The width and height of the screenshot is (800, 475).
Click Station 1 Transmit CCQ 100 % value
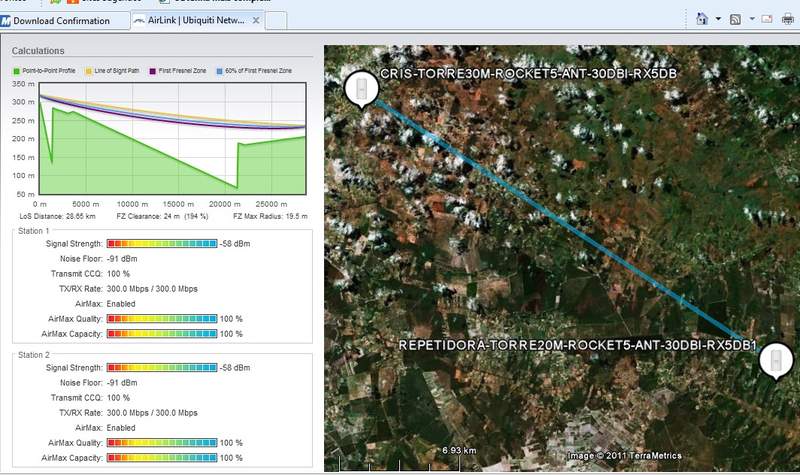(x=118, y=274)
